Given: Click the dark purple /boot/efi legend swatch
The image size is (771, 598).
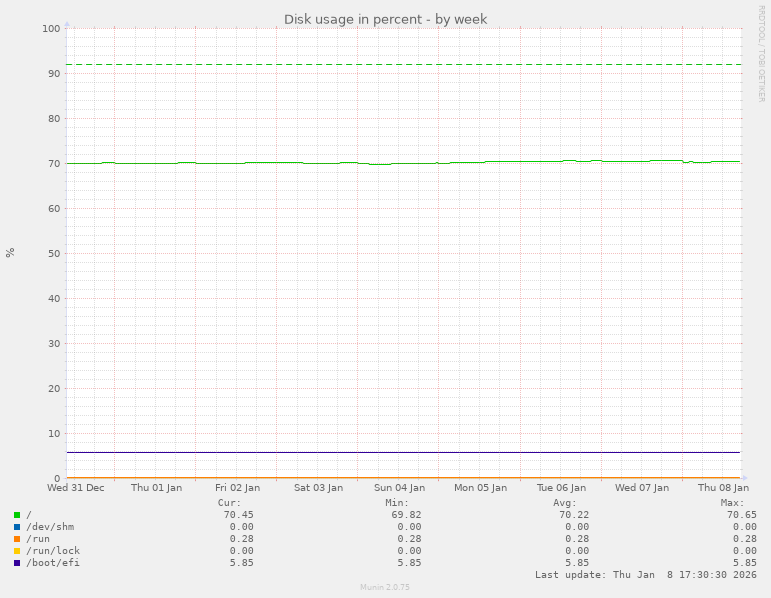Looking at the screenshot, I should [17, 563].
